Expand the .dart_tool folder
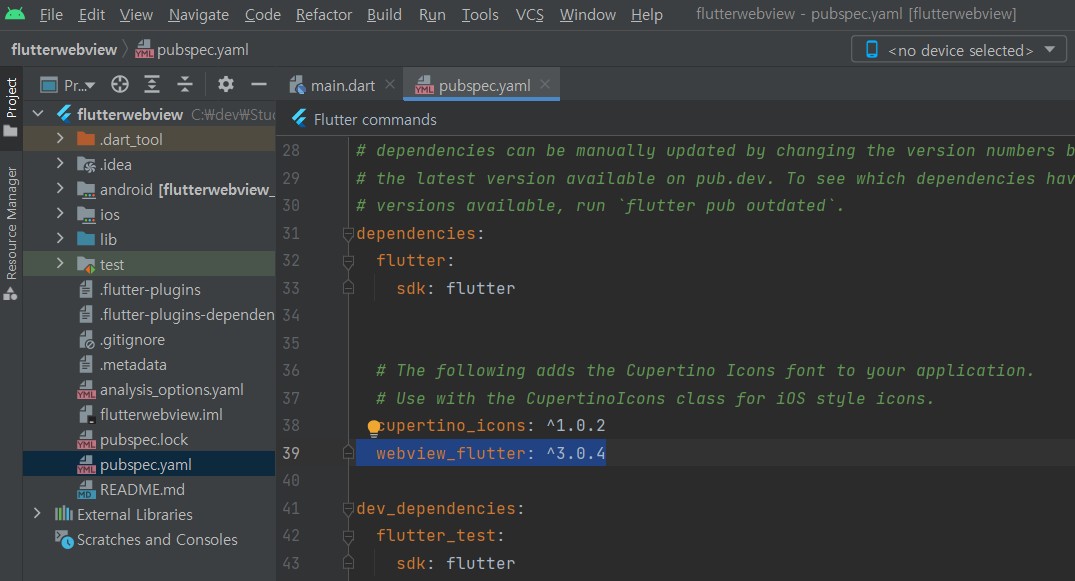The width and height of the screenshot is (1075, 581). (60, 139)
